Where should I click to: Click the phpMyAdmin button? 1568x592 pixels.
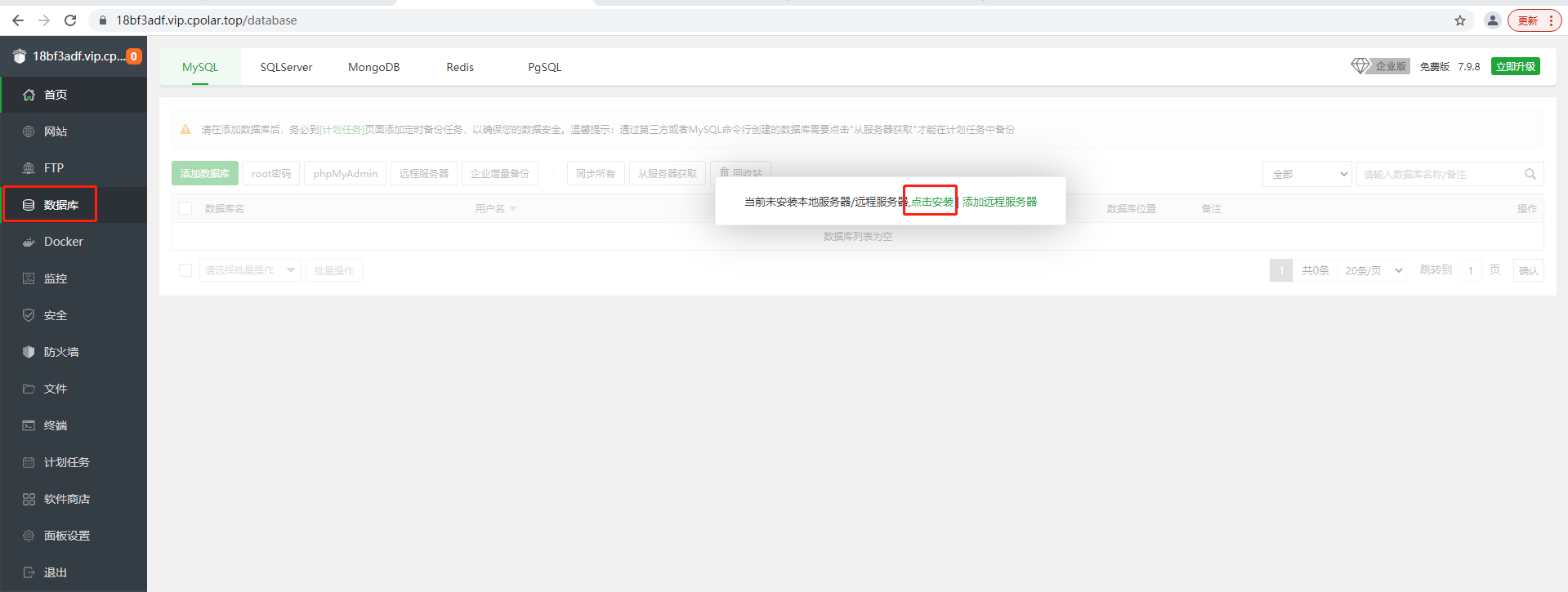(345, 173)
